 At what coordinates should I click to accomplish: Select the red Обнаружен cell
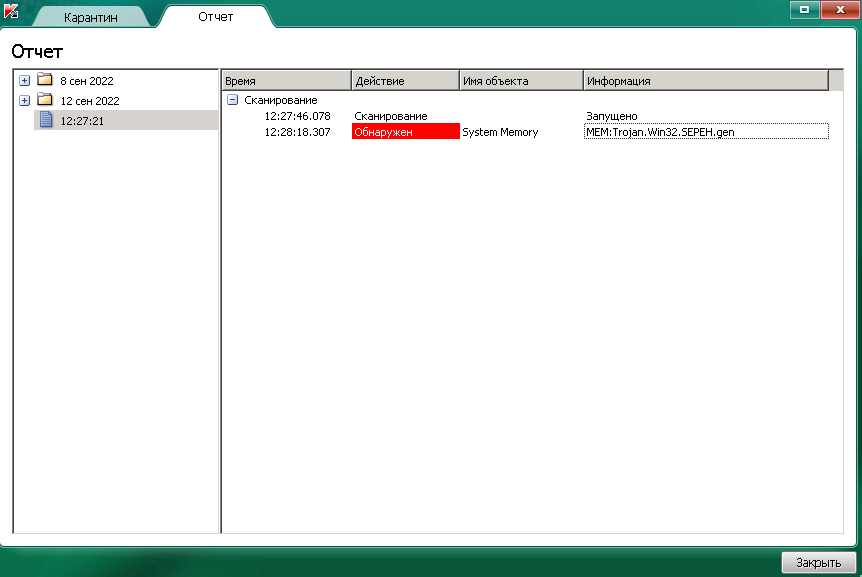(x=406, y=131)
